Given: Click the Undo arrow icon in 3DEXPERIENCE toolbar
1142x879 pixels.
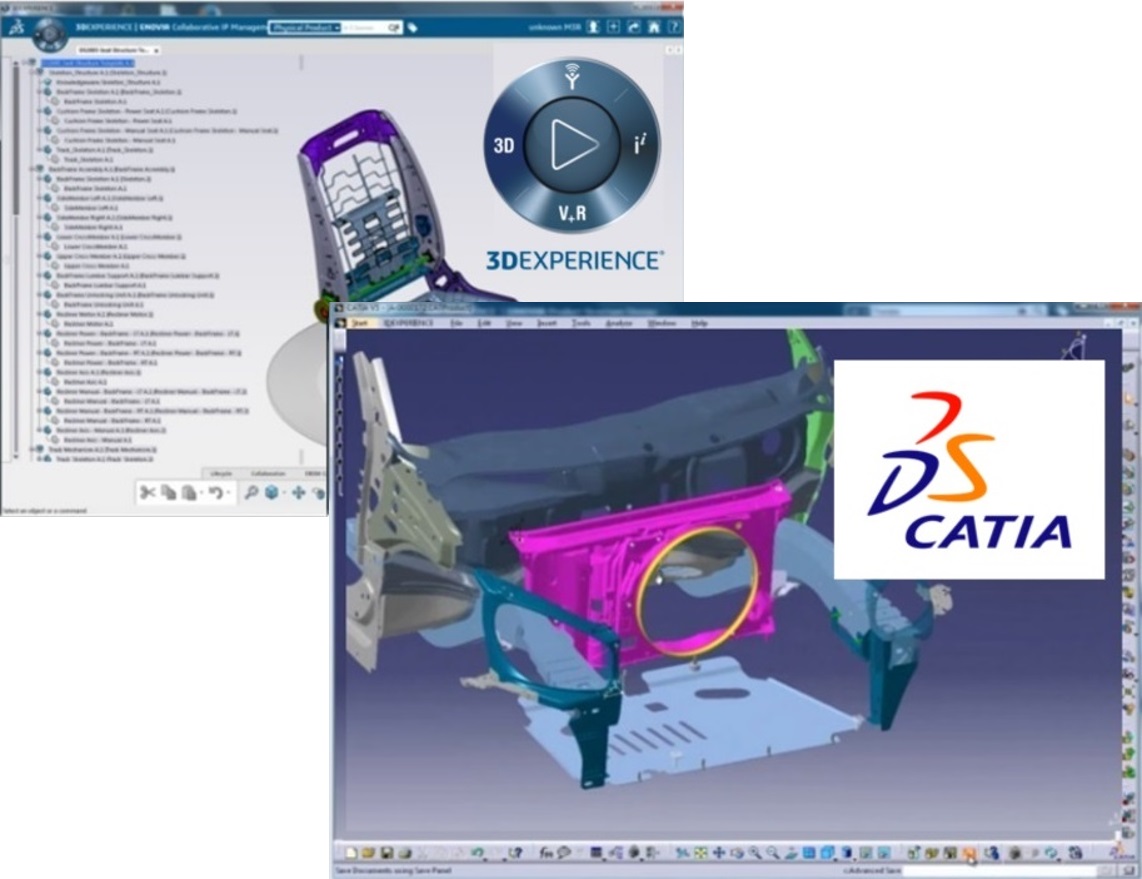Looking at the screenshot, I should [x=216, y=492].
